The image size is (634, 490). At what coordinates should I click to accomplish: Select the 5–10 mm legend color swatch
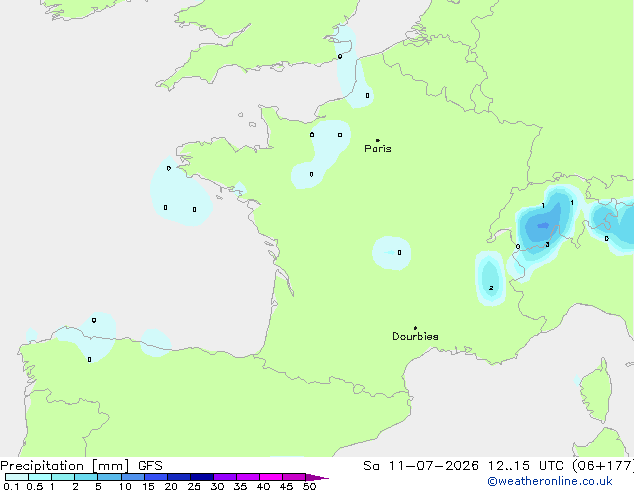pos(109,477)
